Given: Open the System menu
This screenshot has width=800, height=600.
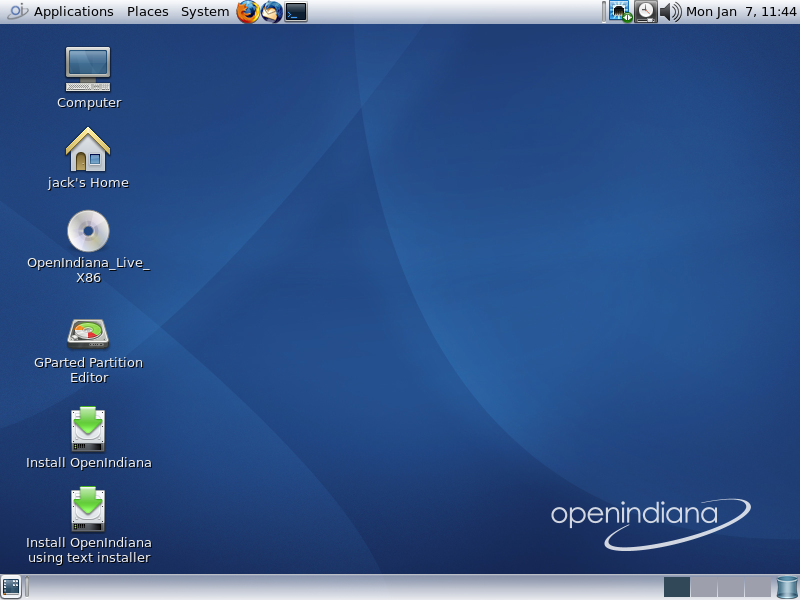Looking at the screenshot, I should 204,12.
